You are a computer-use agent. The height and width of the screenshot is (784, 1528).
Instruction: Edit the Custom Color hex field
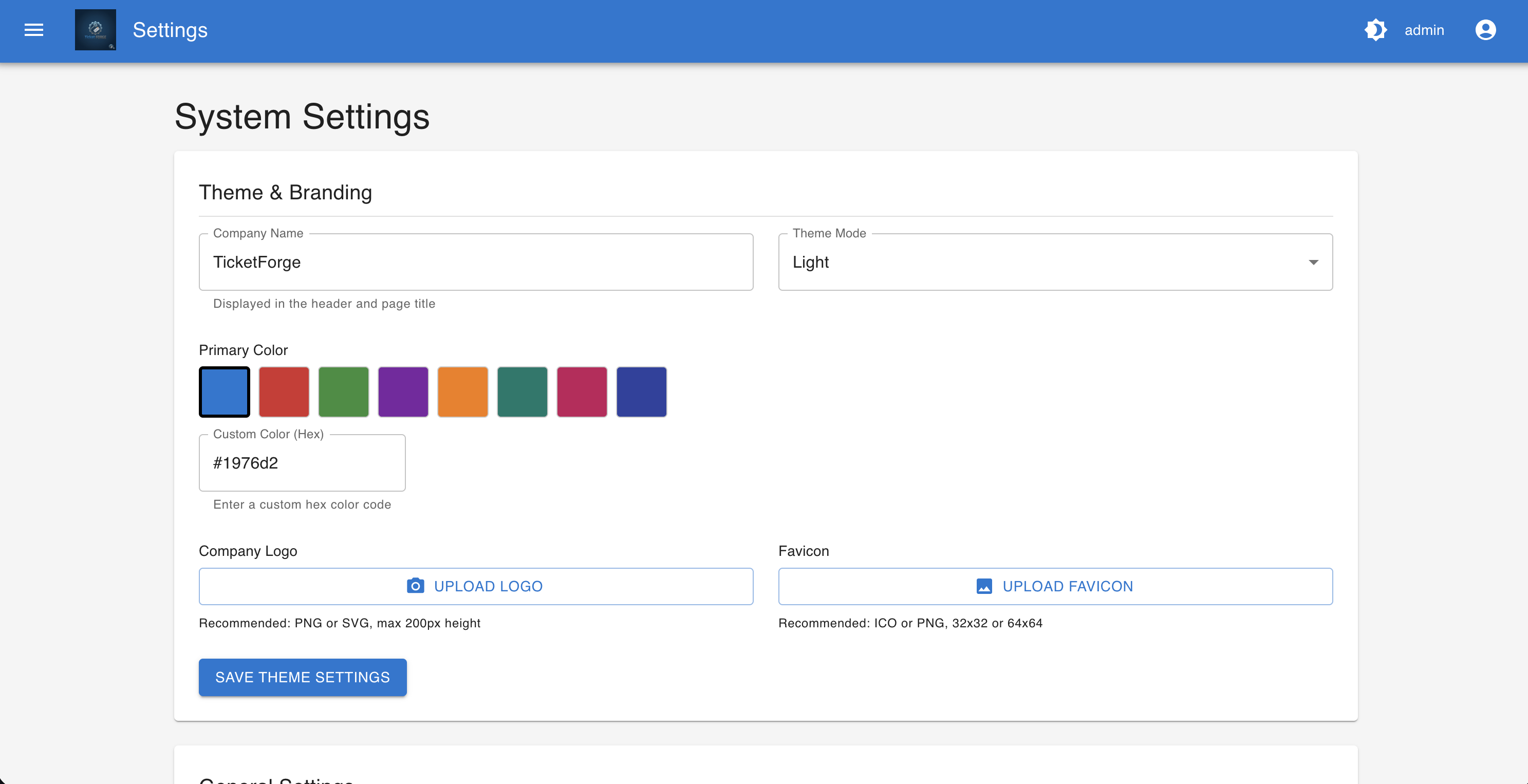tap(302, 463)
